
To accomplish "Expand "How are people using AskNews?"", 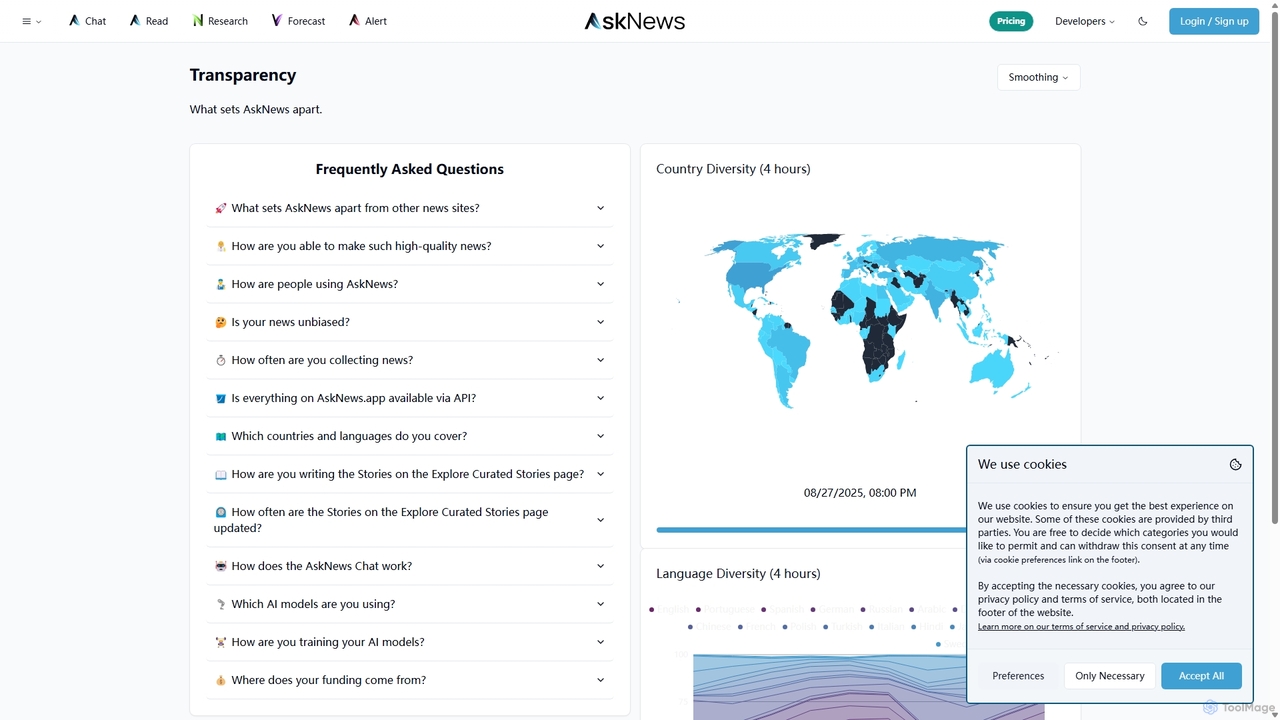I will coord(410,284).
